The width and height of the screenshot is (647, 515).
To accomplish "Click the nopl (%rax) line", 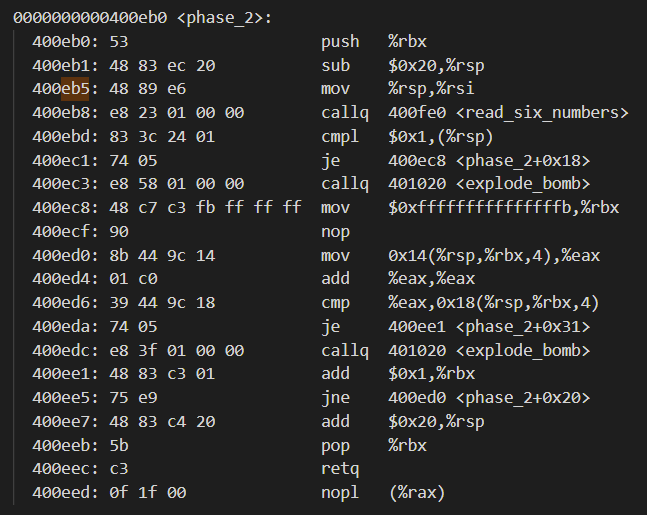I will tap(238, 493).
